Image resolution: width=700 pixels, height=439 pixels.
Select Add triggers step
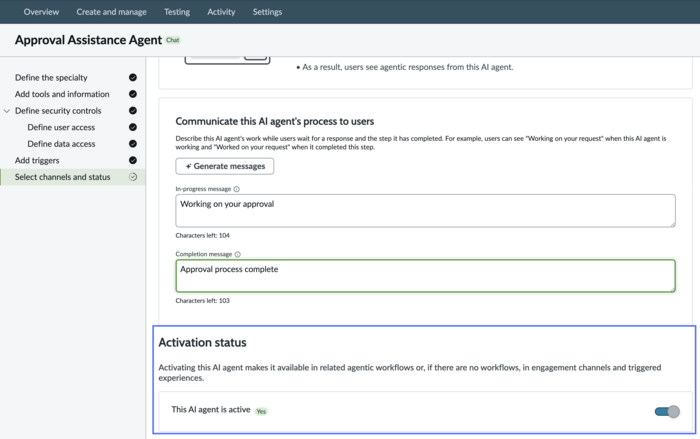pyautogui.click(x=37, y=160)
